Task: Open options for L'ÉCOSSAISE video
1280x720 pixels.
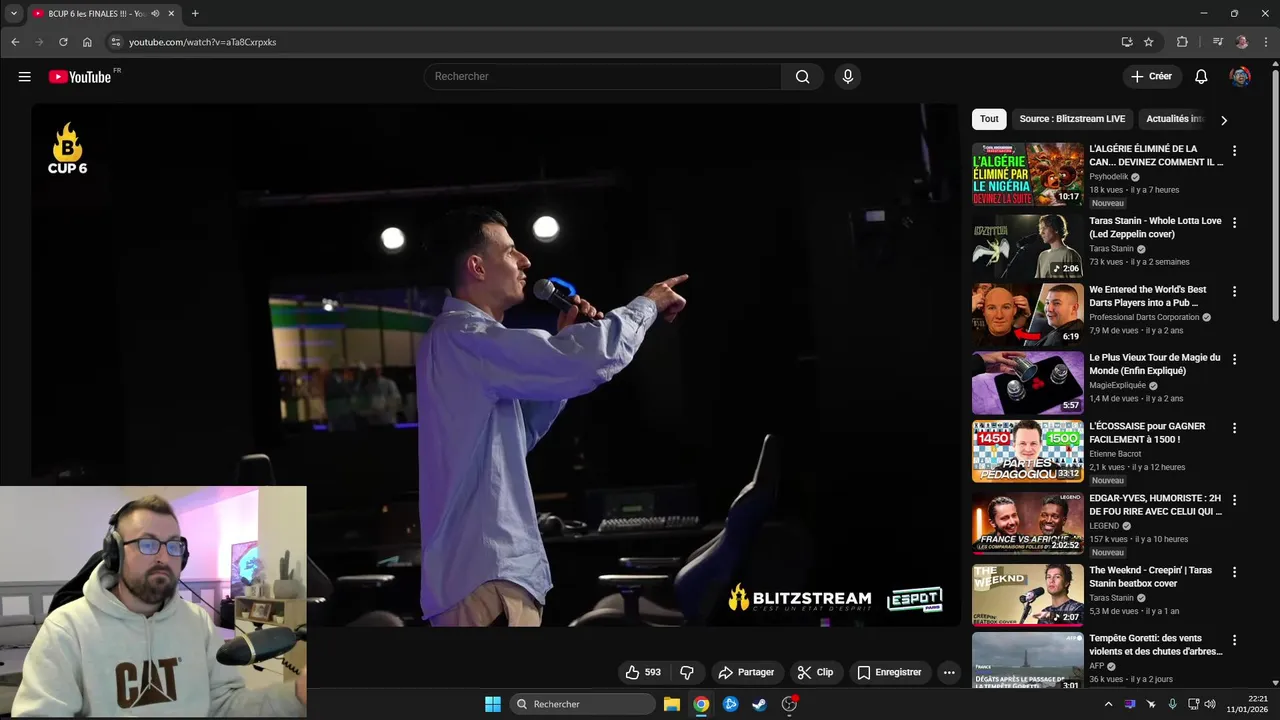Action: (x=1234, y=428)
